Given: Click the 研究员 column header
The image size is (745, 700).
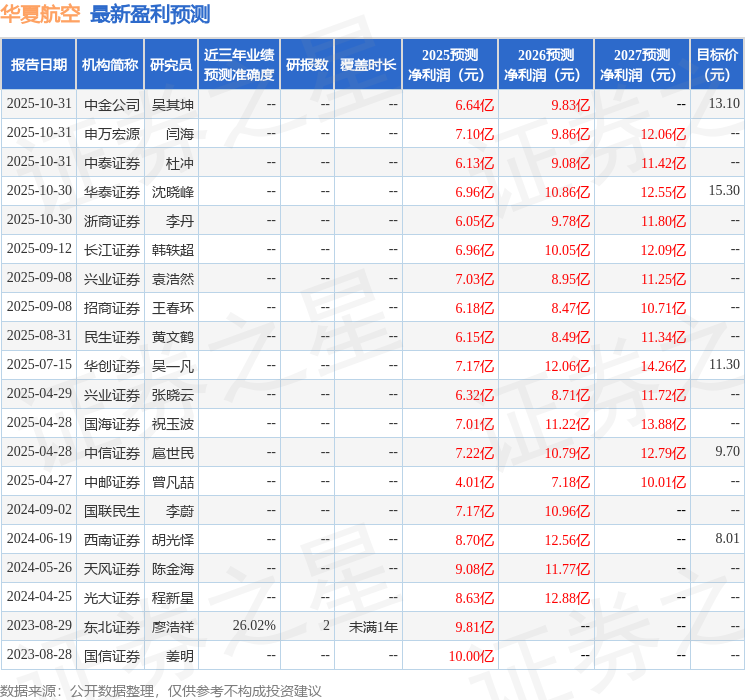Looking at the screenshot, I should pos(171,64).
